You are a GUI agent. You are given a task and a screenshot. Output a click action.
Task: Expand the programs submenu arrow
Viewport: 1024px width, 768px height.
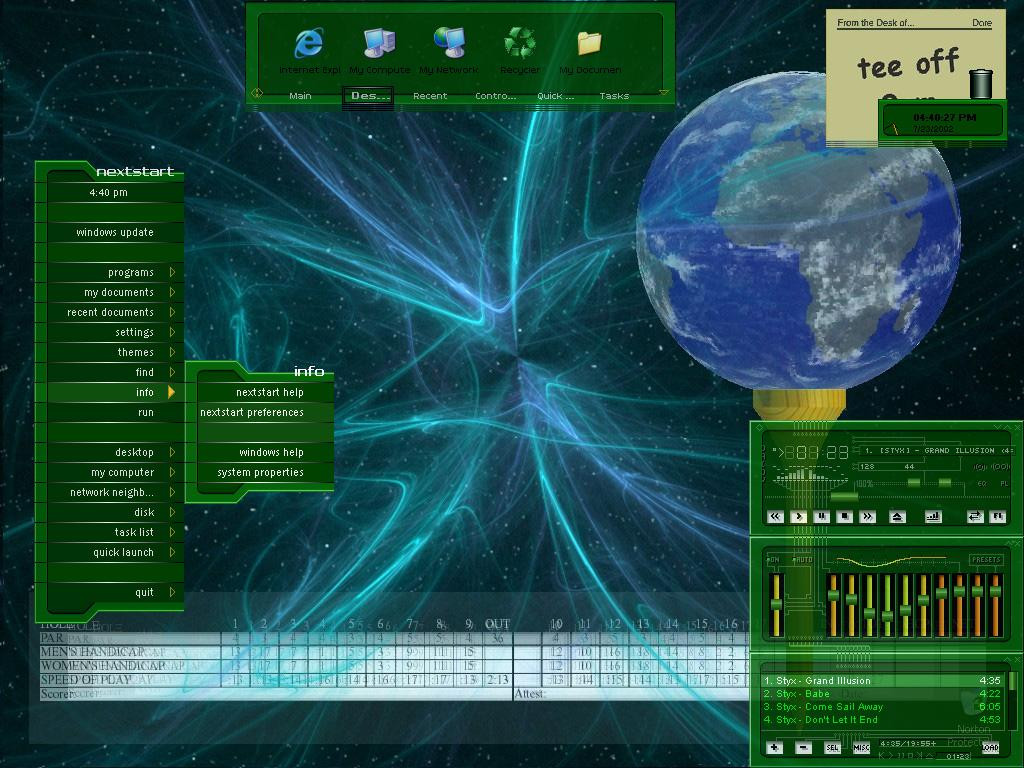click(172, 272)
